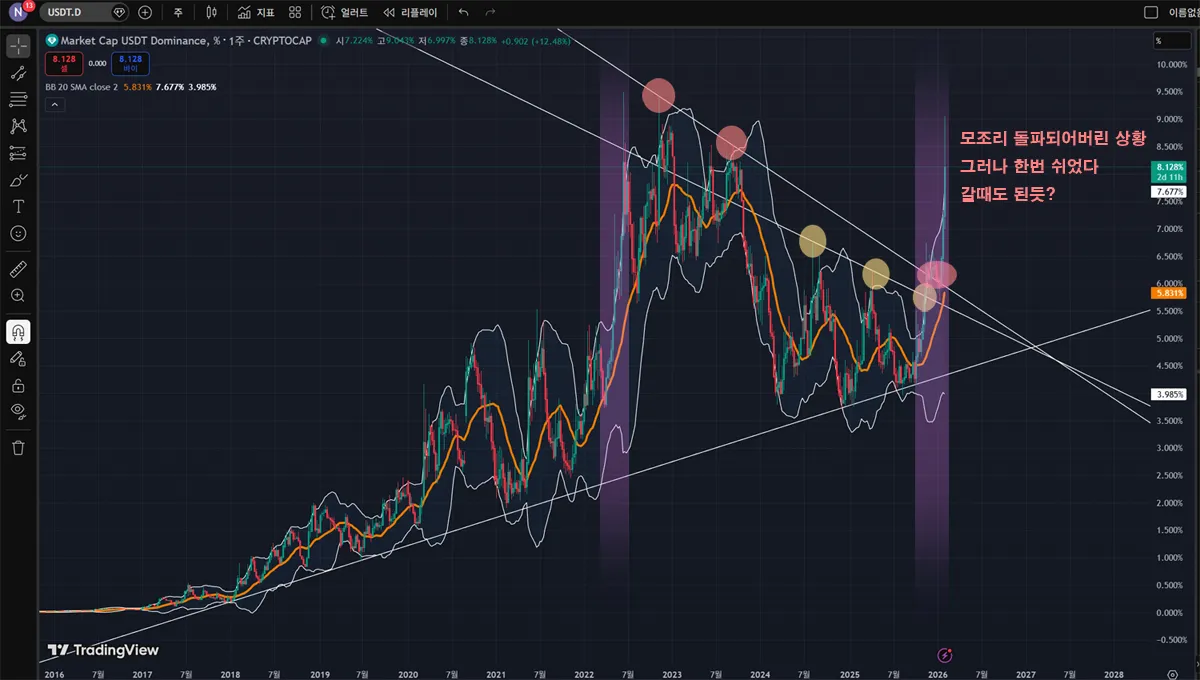Viewport: 1200px width, 680px height.
Task: Select the Text annotation tool
Action: 18,206
